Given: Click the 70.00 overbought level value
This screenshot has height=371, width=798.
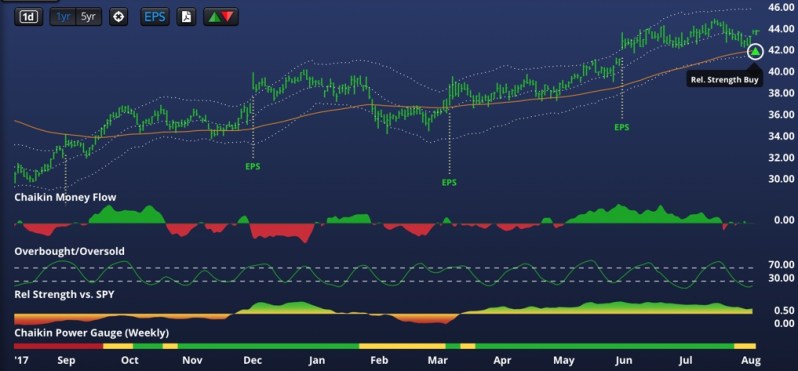Looking at the screenshot, I should pos(781,265).
